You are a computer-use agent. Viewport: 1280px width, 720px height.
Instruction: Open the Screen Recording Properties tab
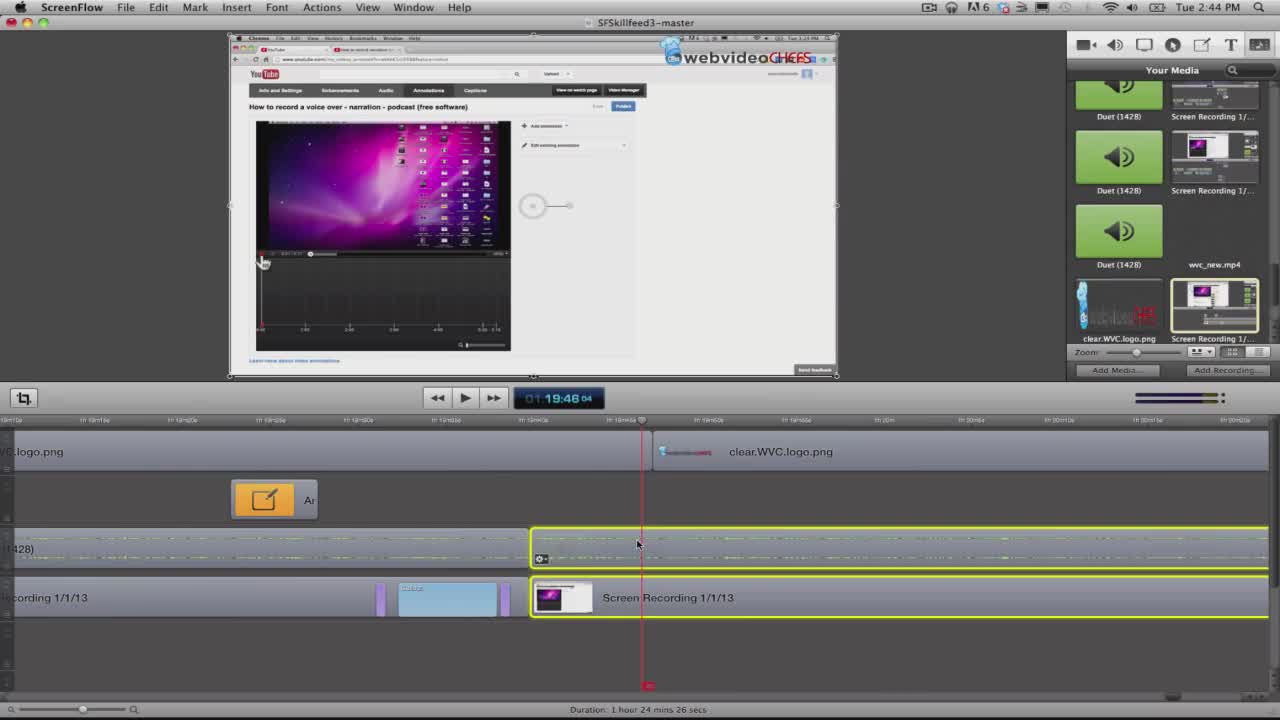(x=1144, y=45)
